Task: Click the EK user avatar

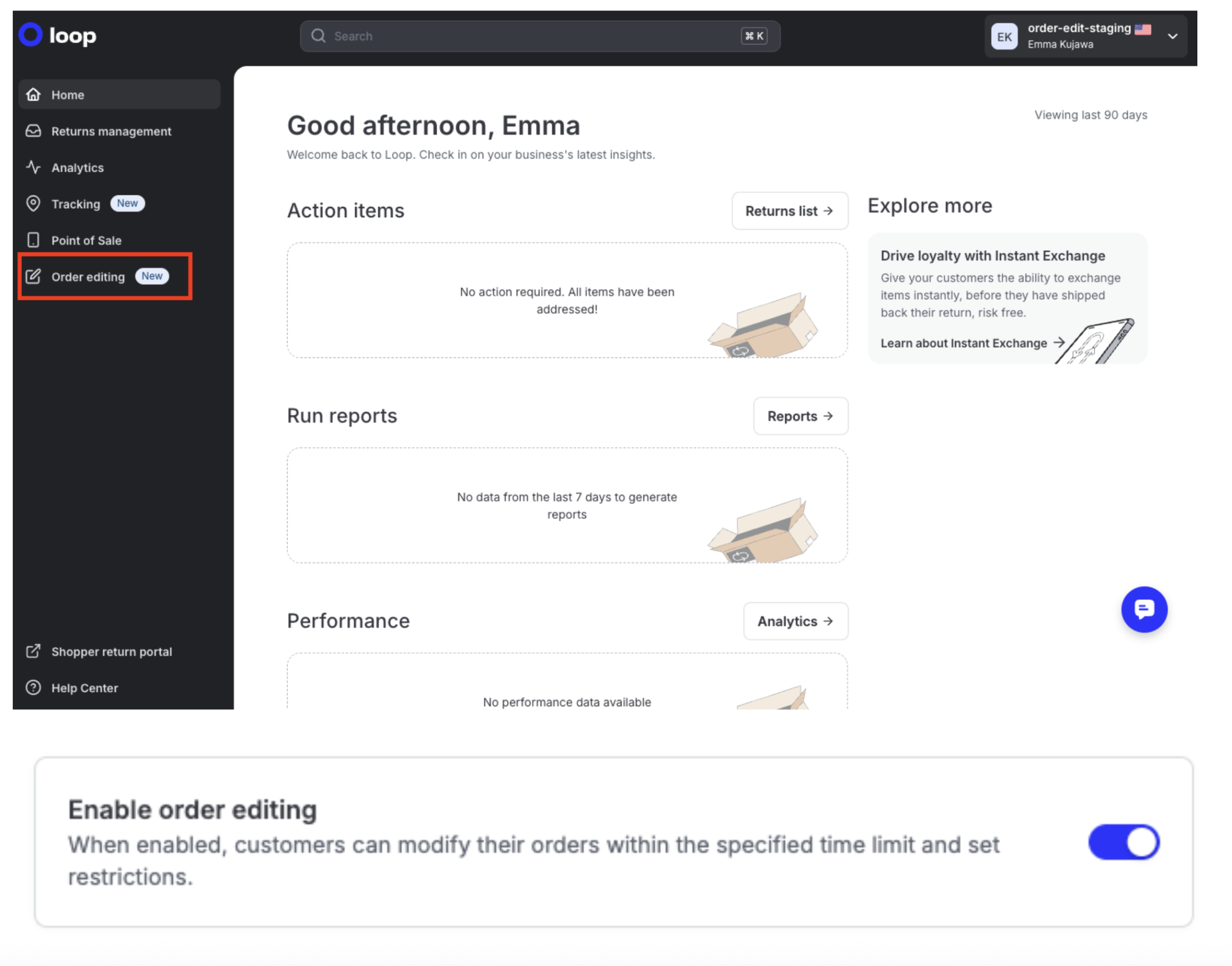Action: point(1004,37)
